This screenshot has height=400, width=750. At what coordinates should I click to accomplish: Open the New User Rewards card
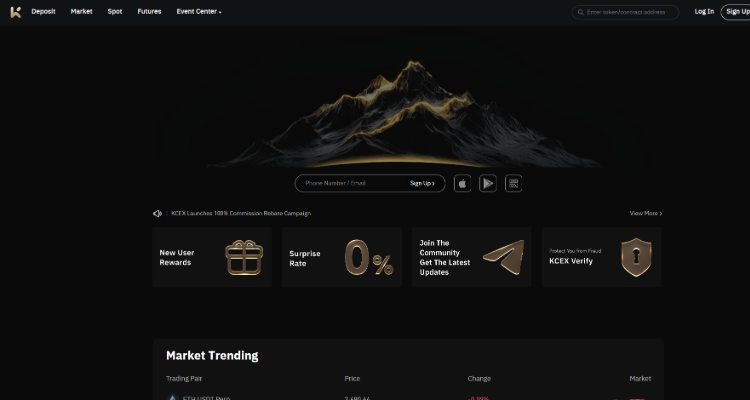pos(212,257)
